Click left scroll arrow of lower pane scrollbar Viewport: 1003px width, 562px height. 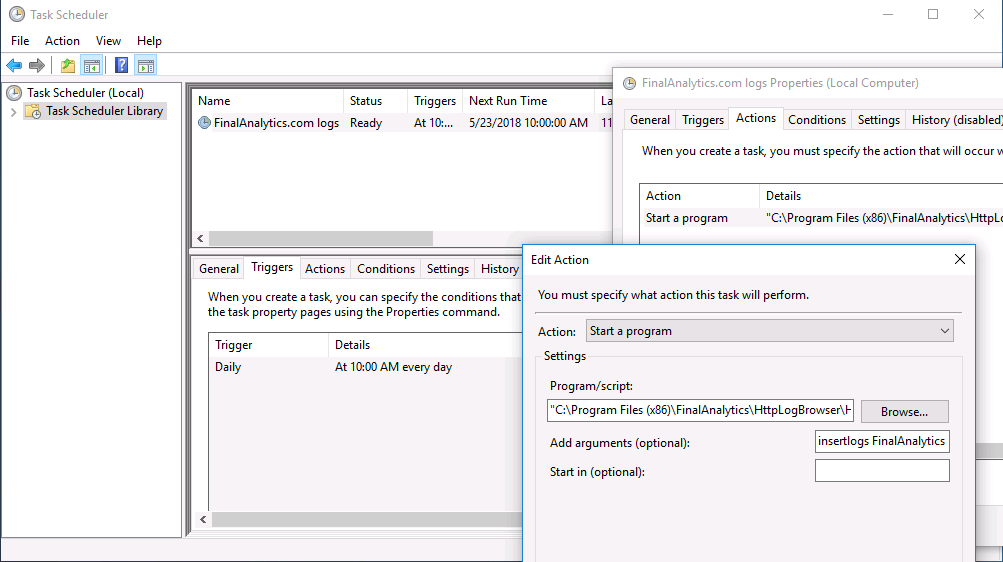[203, 519]
